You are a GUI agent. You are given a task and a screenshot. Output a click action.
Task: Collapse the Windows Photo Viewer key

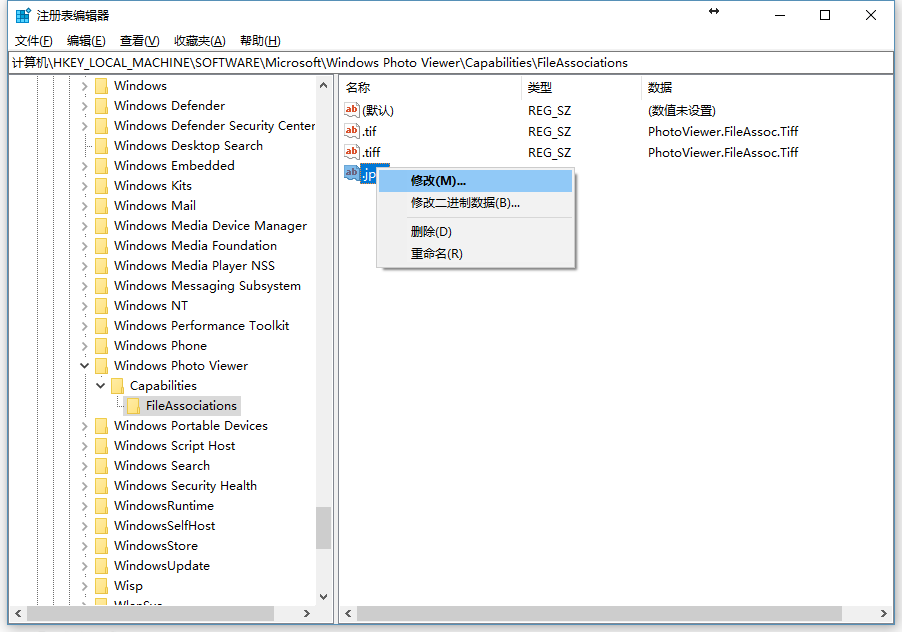click(x=85, y=366)
